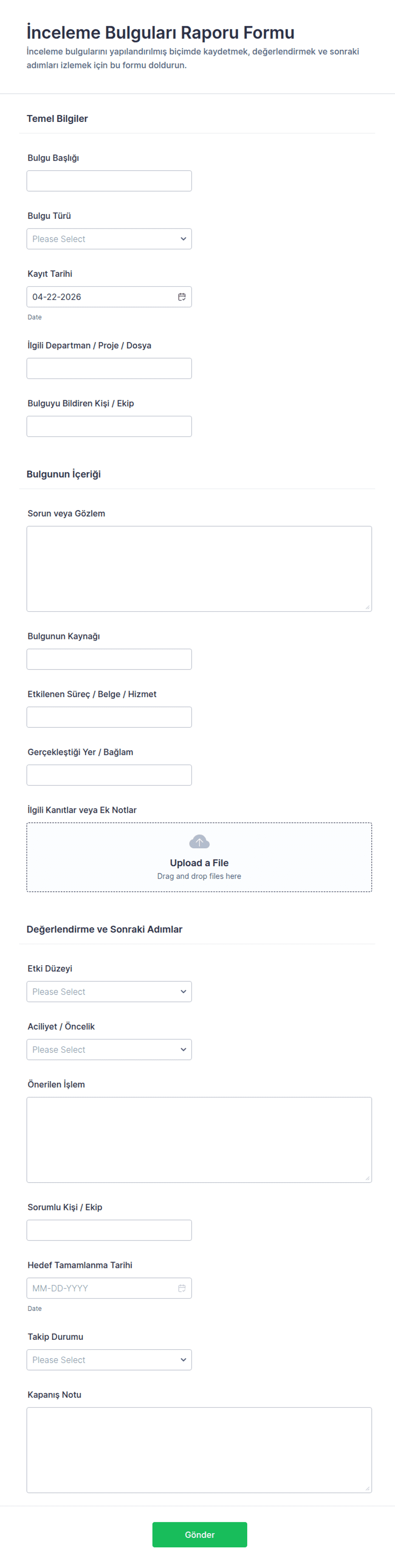Focus the Bulgu Başlığı text field
This screenshot has height=1568, width=395.
109,181
